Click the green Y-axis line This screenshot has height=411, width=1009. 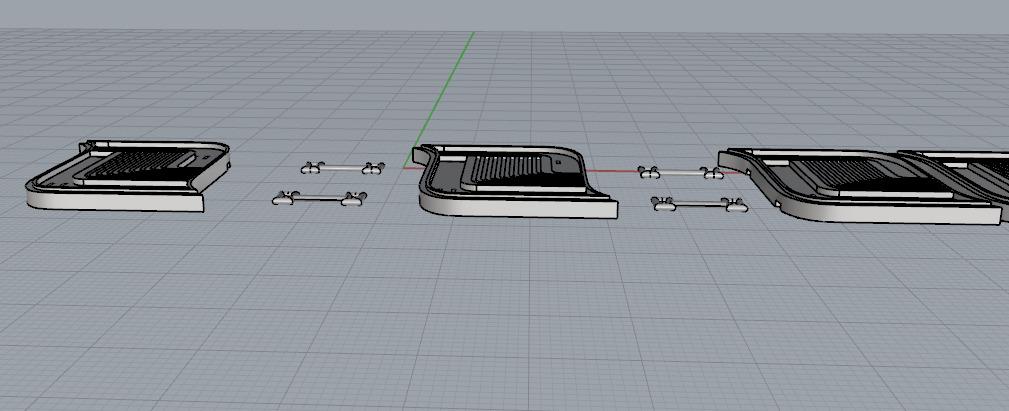(447, 89)
